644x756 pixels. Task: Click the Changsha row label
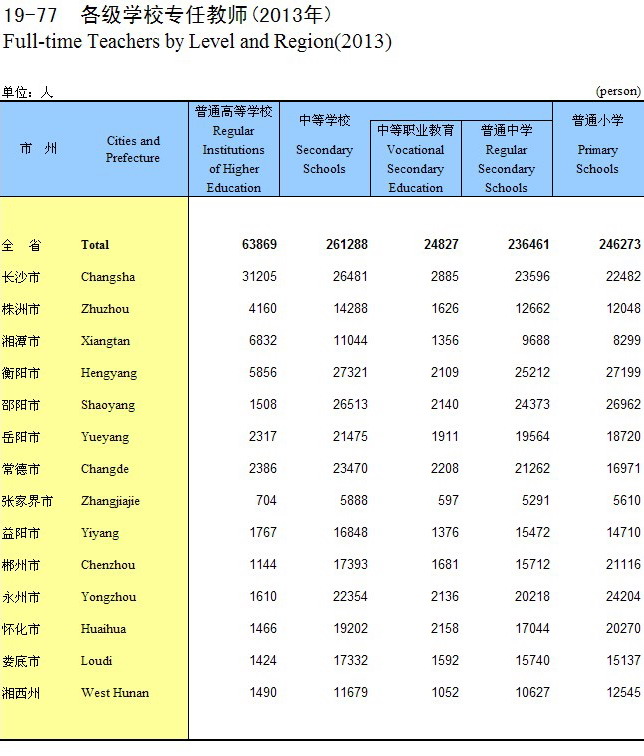click(x=108, y=277)
